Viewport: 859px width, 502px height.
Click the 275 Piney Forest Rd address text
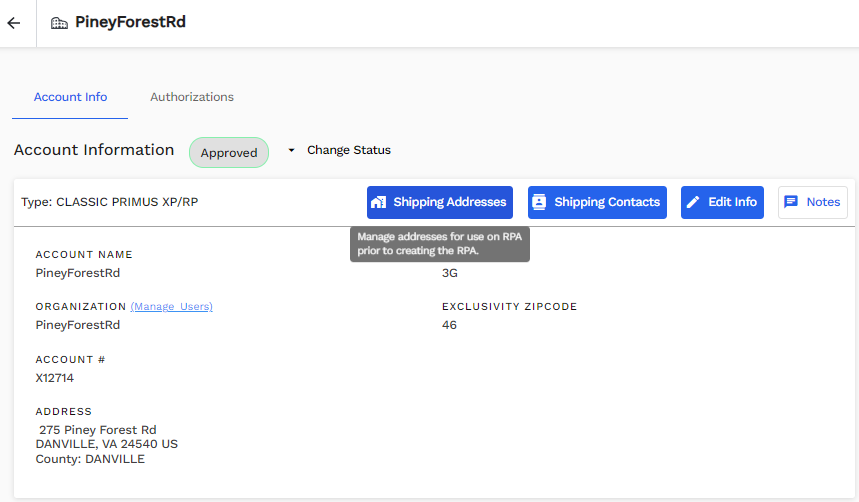pyautogui.click(x=98, y=430)
